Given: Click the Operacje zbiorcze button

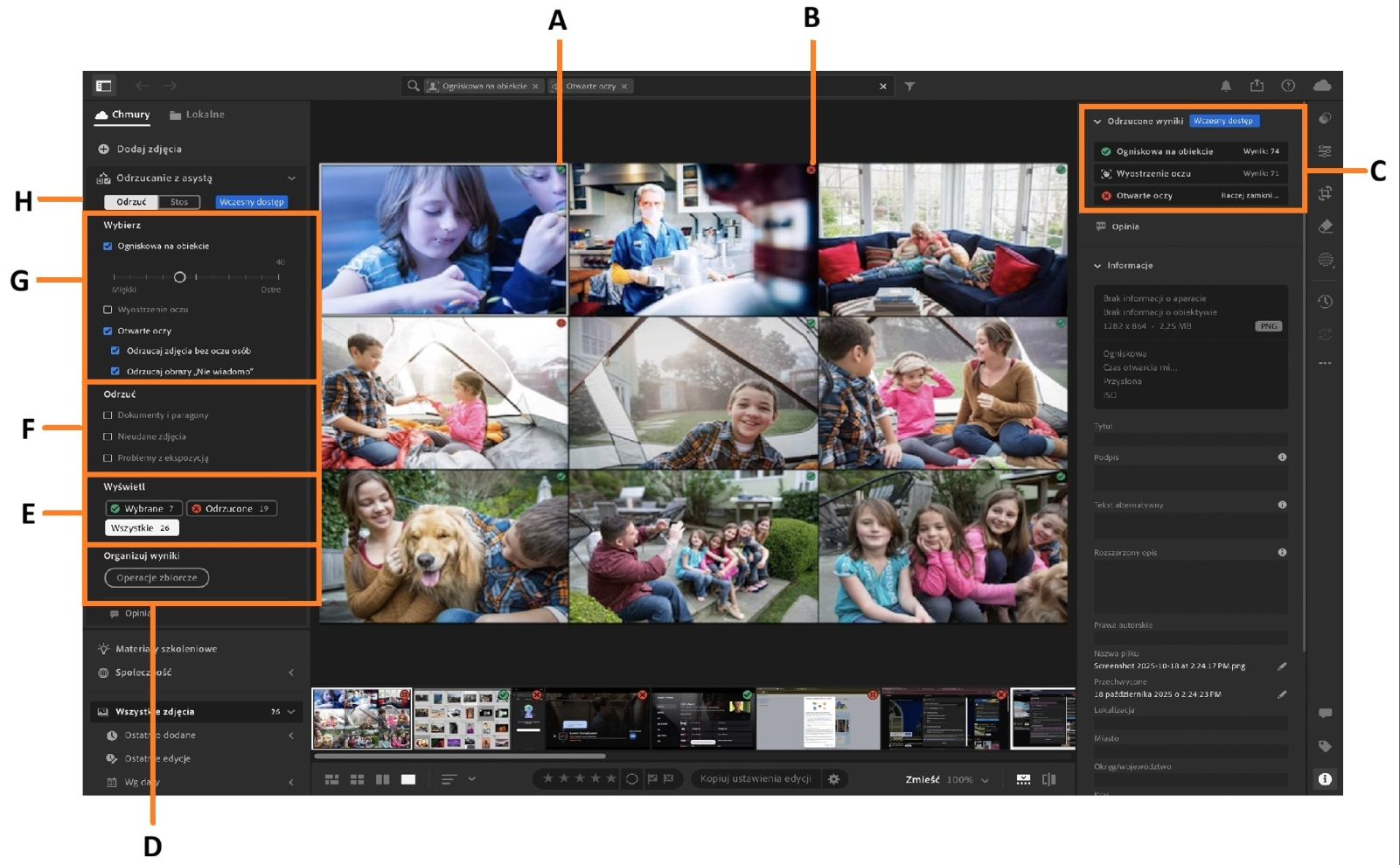Looking at the screenshot, I should 157,577.
